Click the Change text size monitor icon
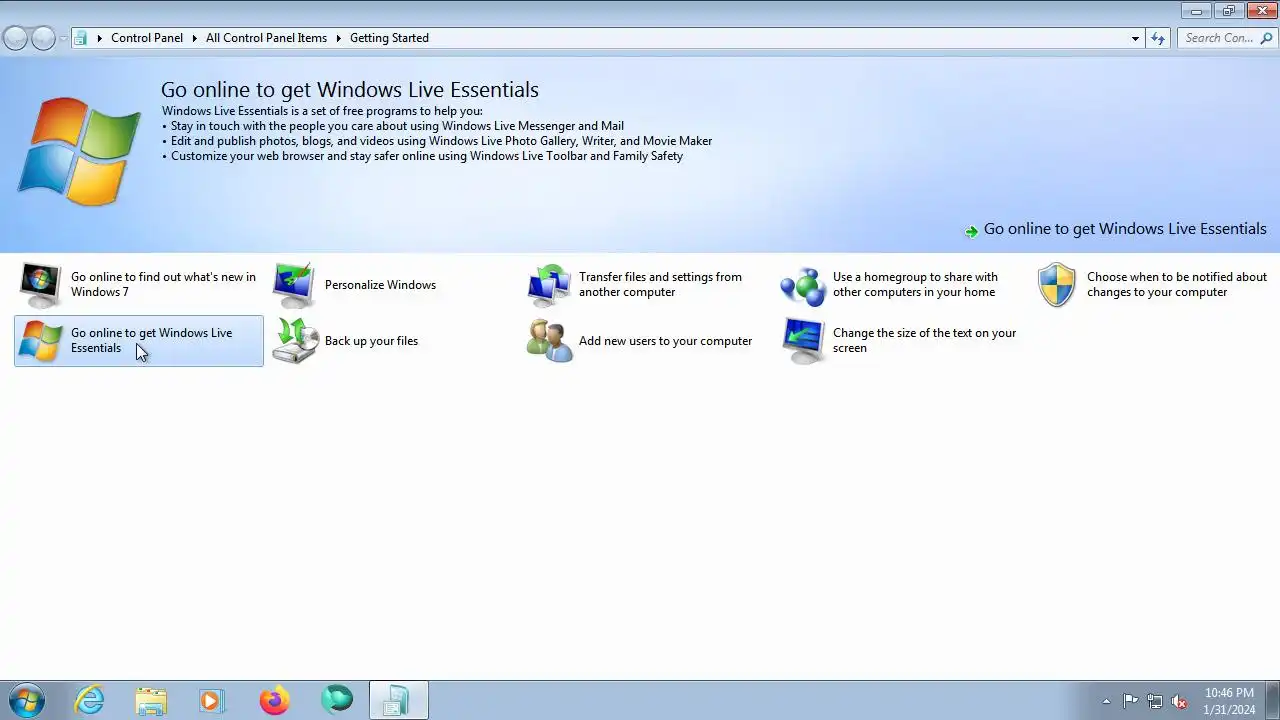The width and height of the screenshot is (1280, 720). coord(803,341)
